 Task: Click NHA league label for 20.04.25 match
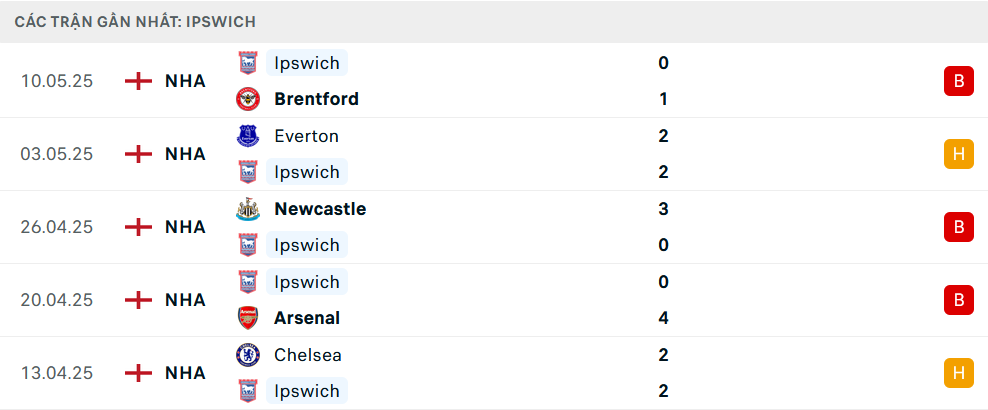pos(185,300)
